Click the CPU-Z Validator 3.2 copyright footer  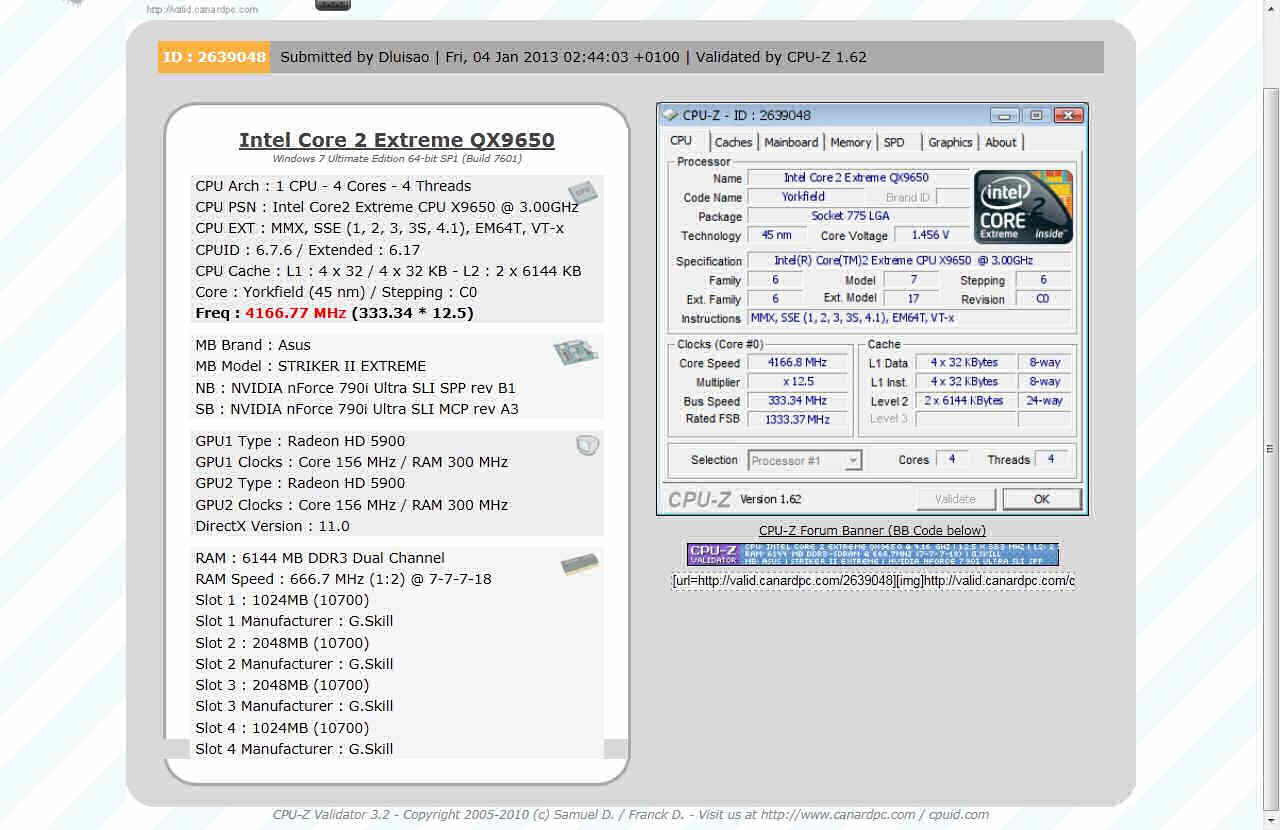pyautogui.click(x=631, y=815)
